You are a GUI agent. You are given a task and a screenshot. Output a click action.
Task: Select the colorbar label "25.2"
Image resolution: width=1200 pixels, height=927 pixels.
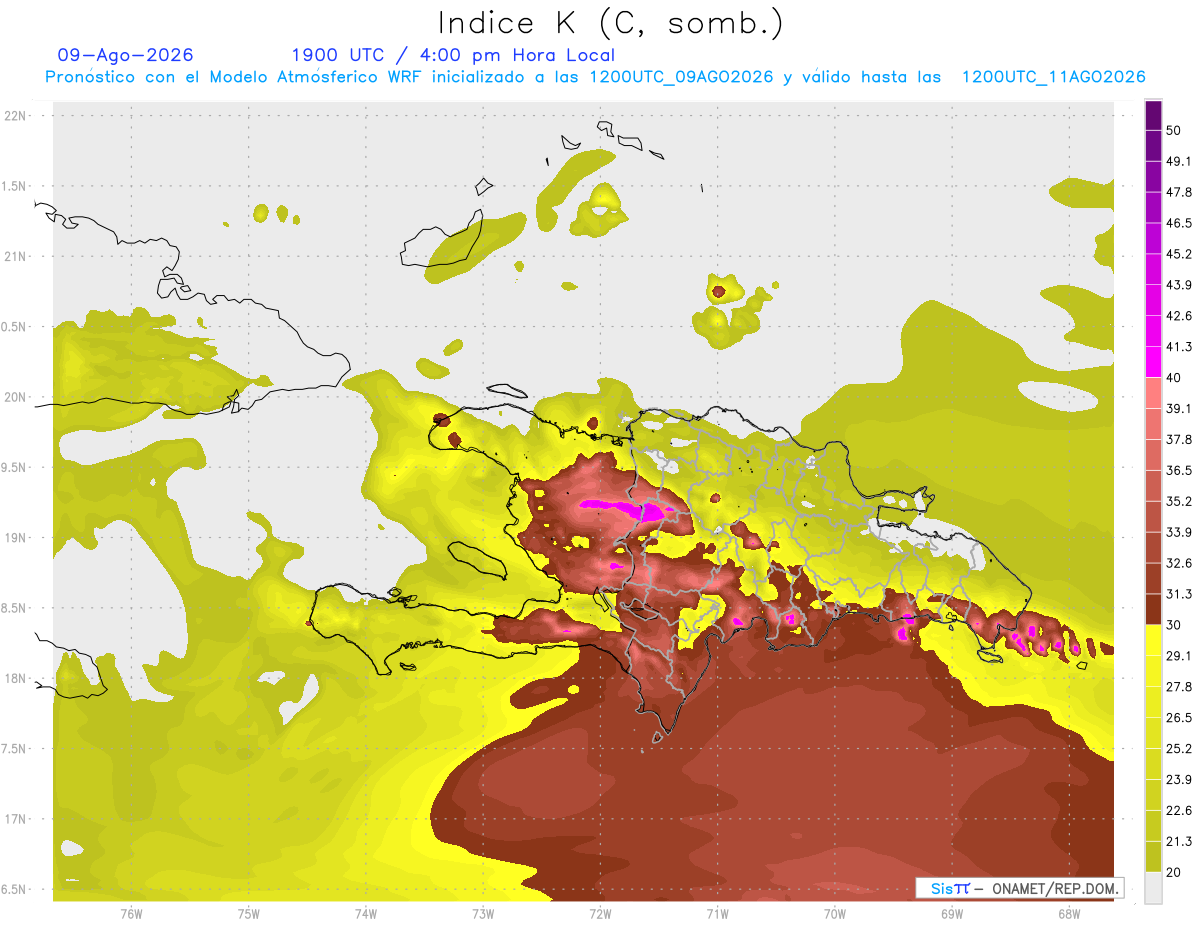tap(1179, 749)
